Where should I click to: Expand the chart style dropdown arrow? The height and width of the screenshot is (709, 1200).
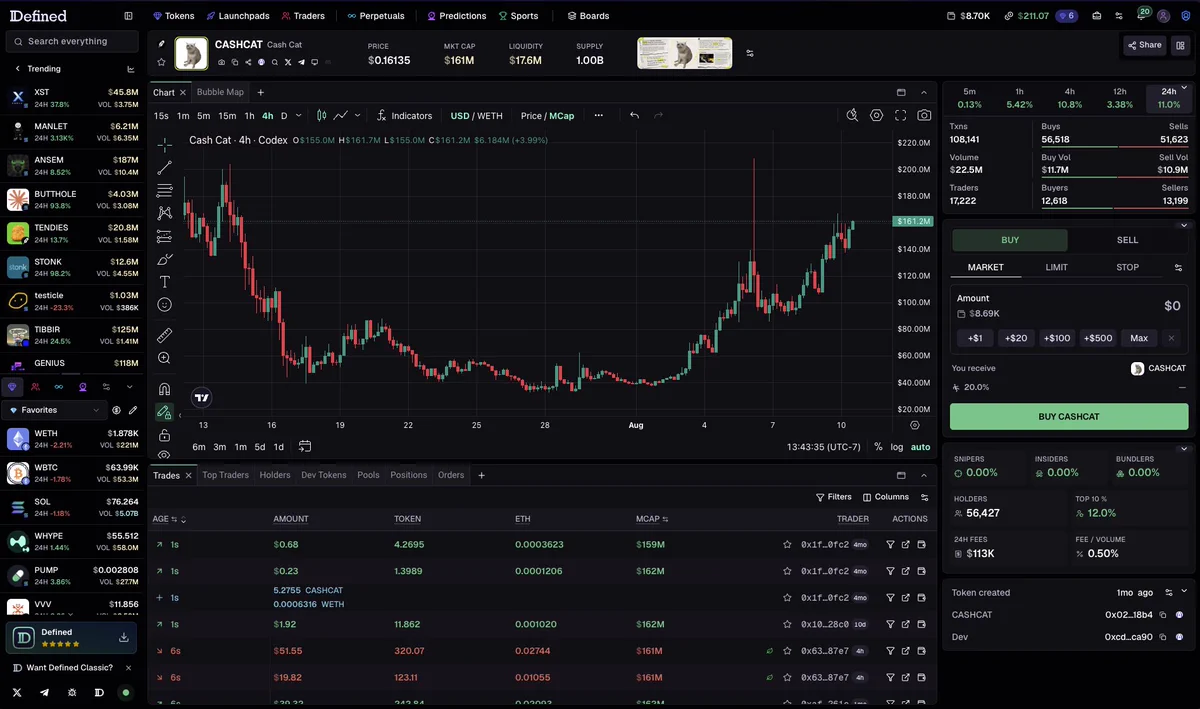point(356,116)
